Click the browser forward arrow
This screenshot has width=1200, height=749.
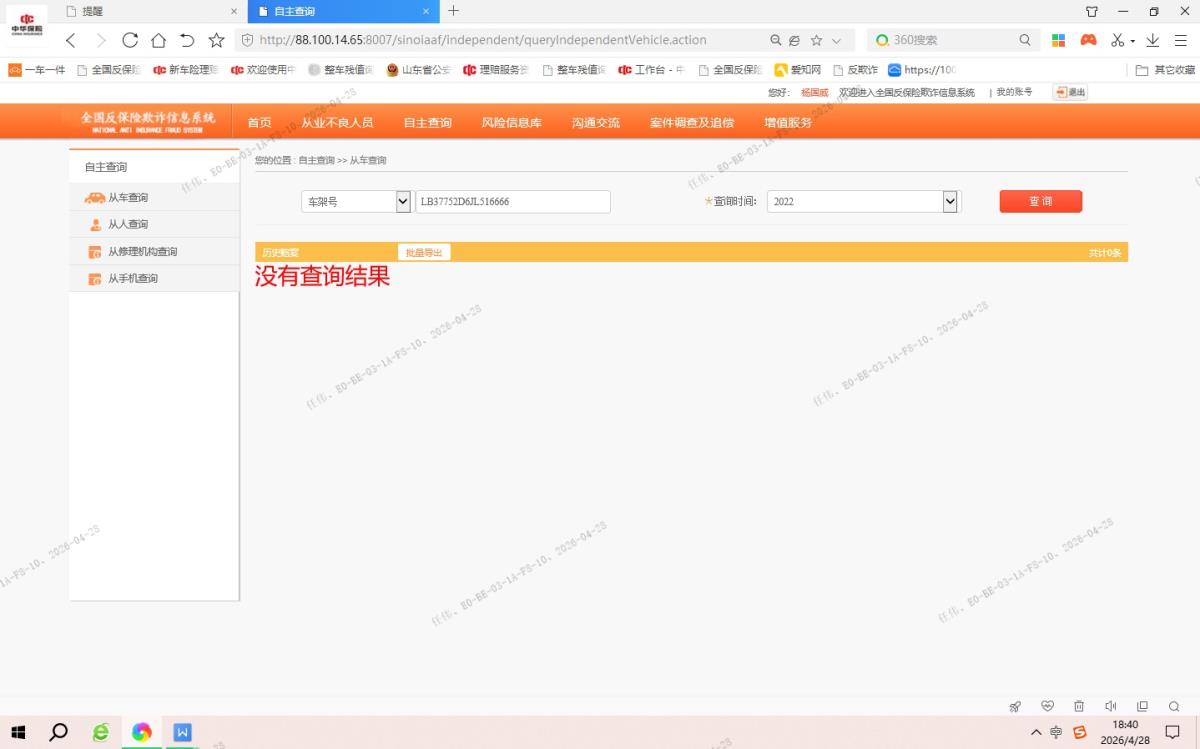(100, 40)
